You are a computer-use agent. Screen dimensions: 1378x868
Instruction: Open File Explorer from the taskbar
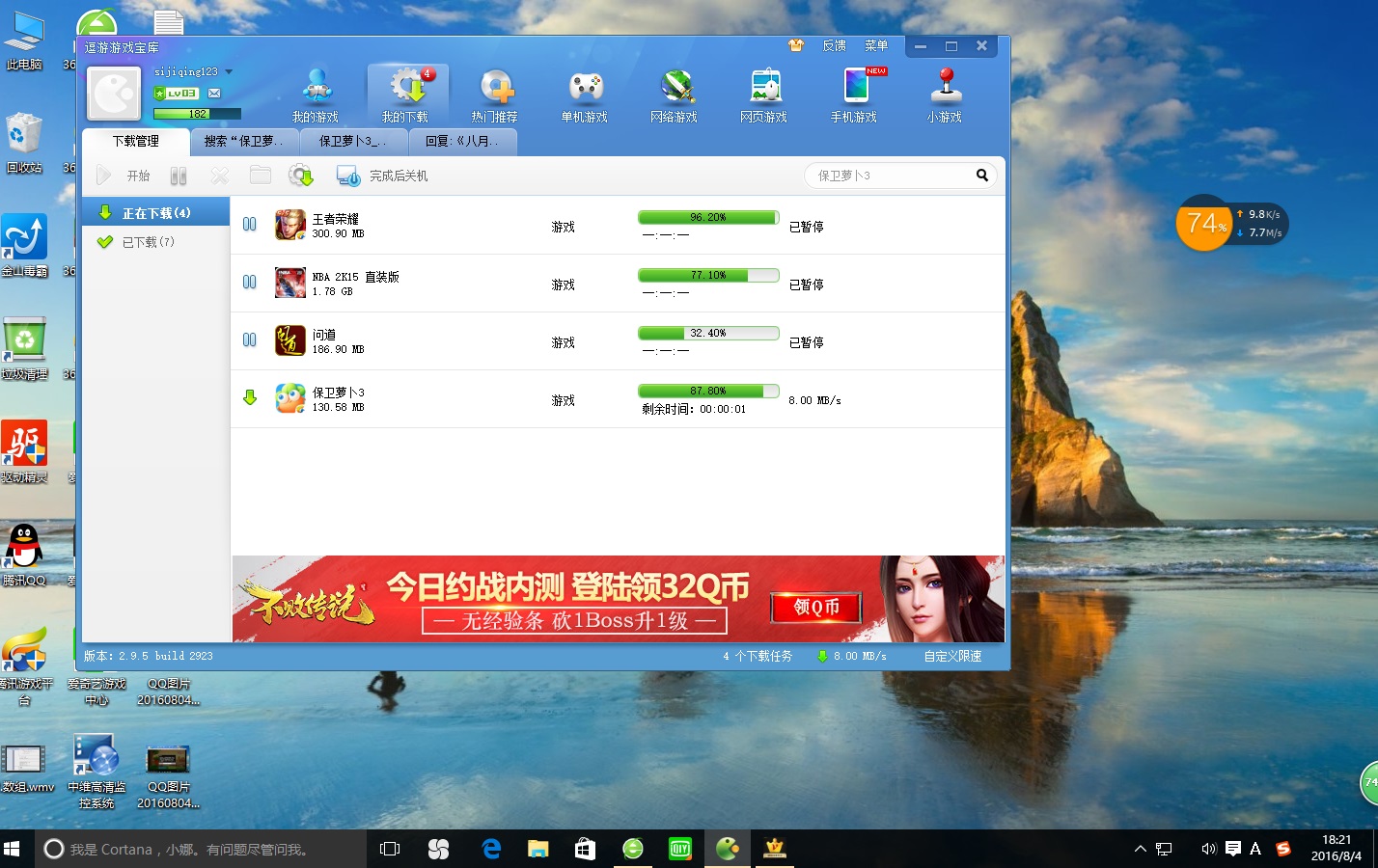538,849
